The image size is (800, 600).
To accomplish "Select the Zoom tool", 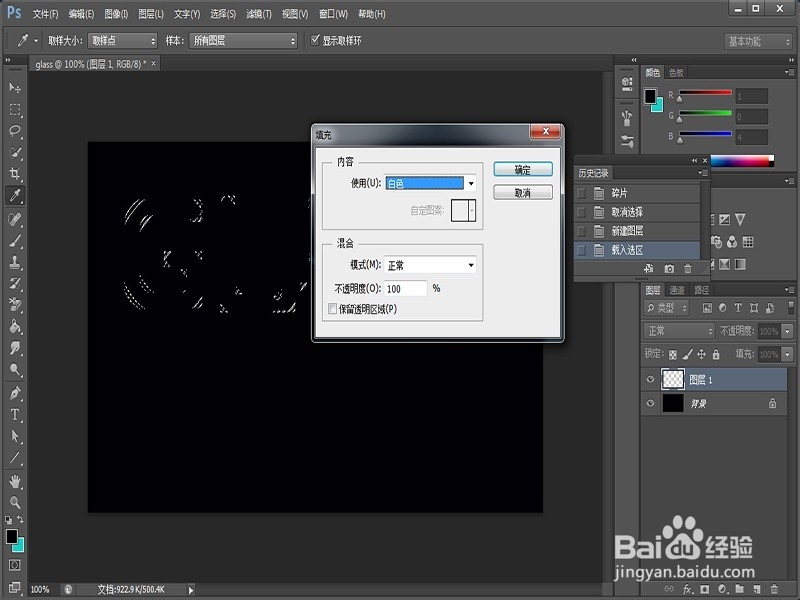I will 15,502.
